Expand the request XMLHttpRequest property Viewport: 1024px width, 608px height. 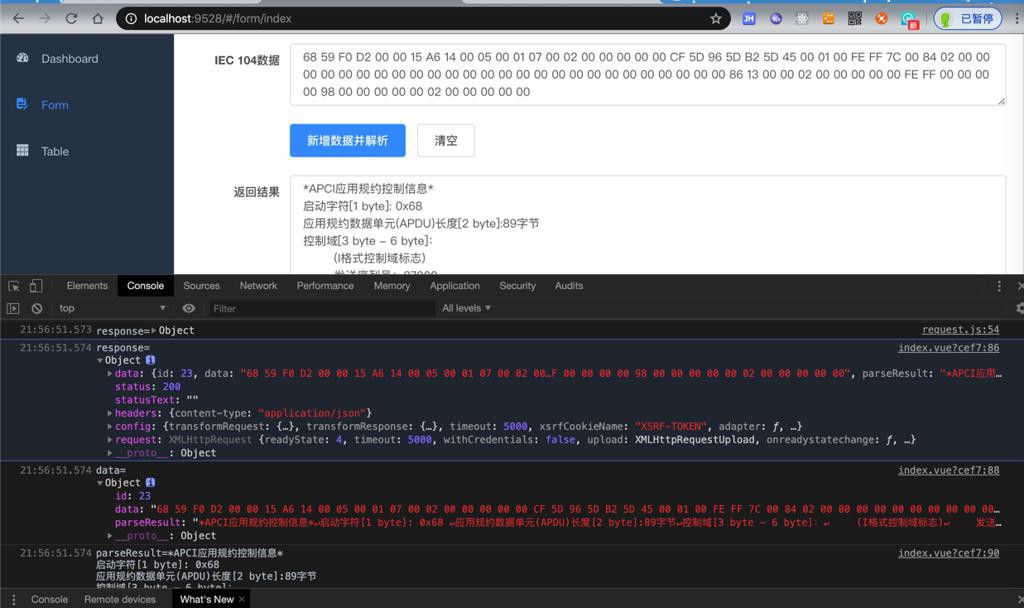click(110, 440)
